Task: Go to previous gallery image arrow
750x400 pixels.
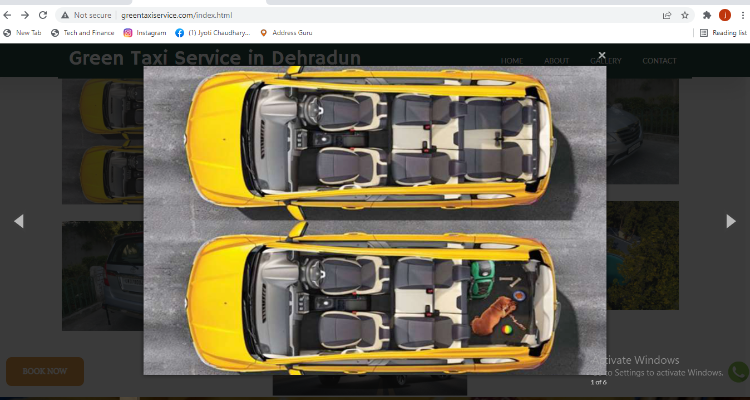Action: pyautogui.click(x=19, y=221)
